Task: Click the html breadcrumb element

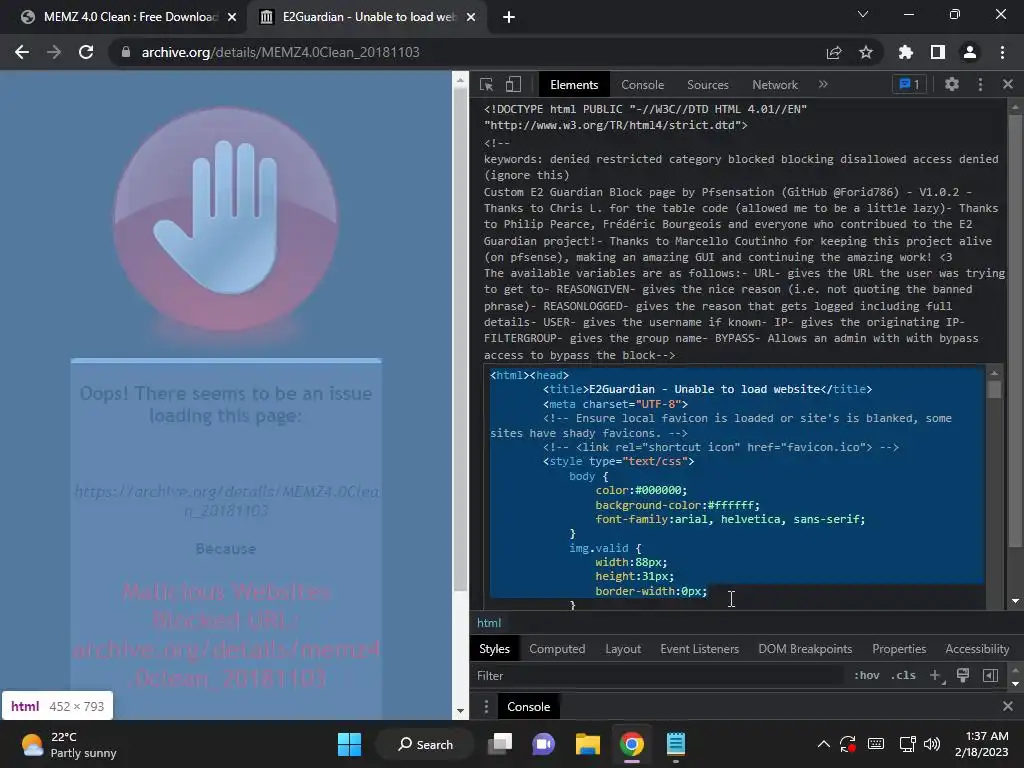Action: click(x=489, y=623)
